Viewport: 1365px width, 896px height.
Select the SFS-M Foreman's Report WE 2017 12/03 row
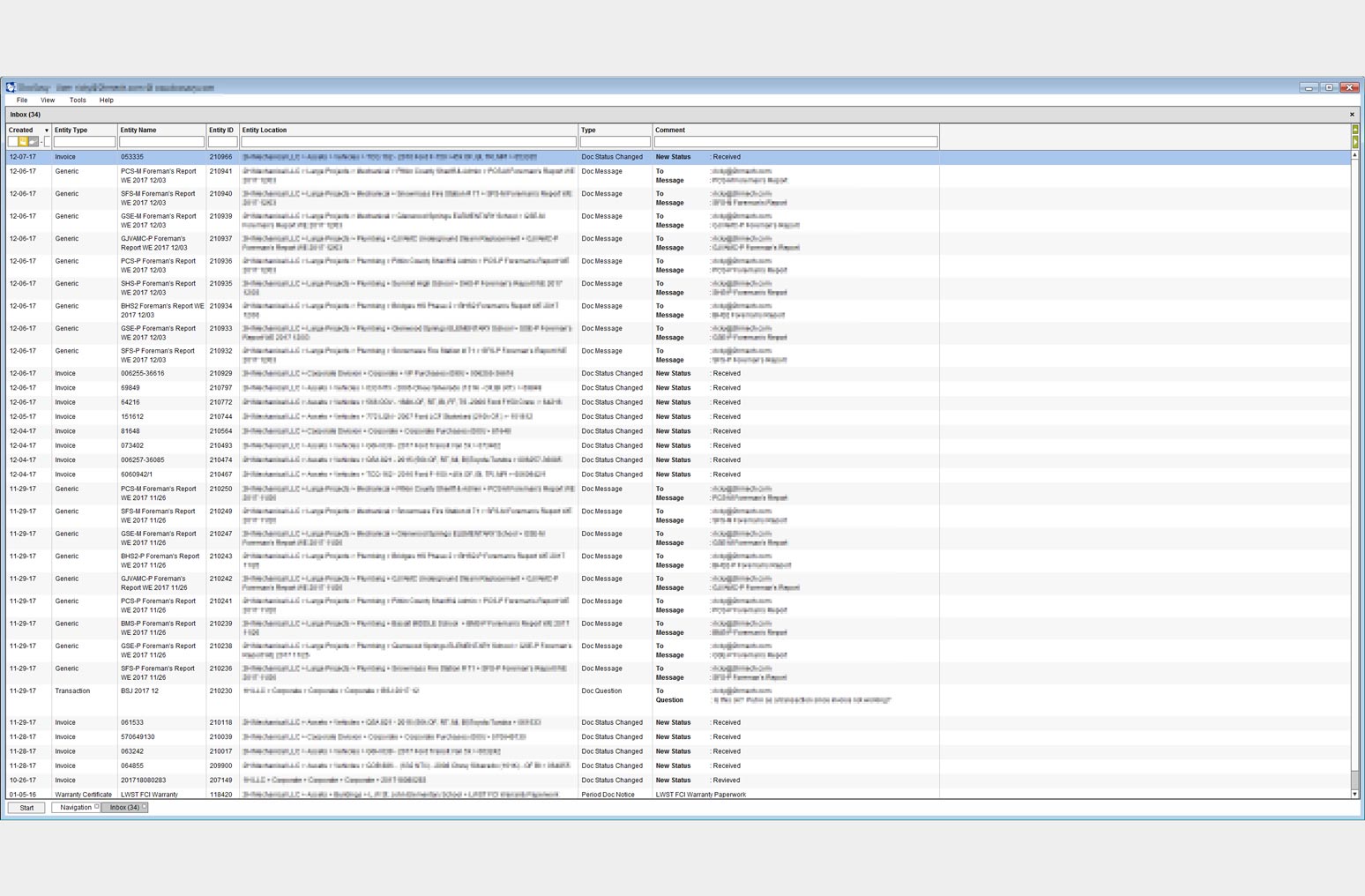[678, 198]
